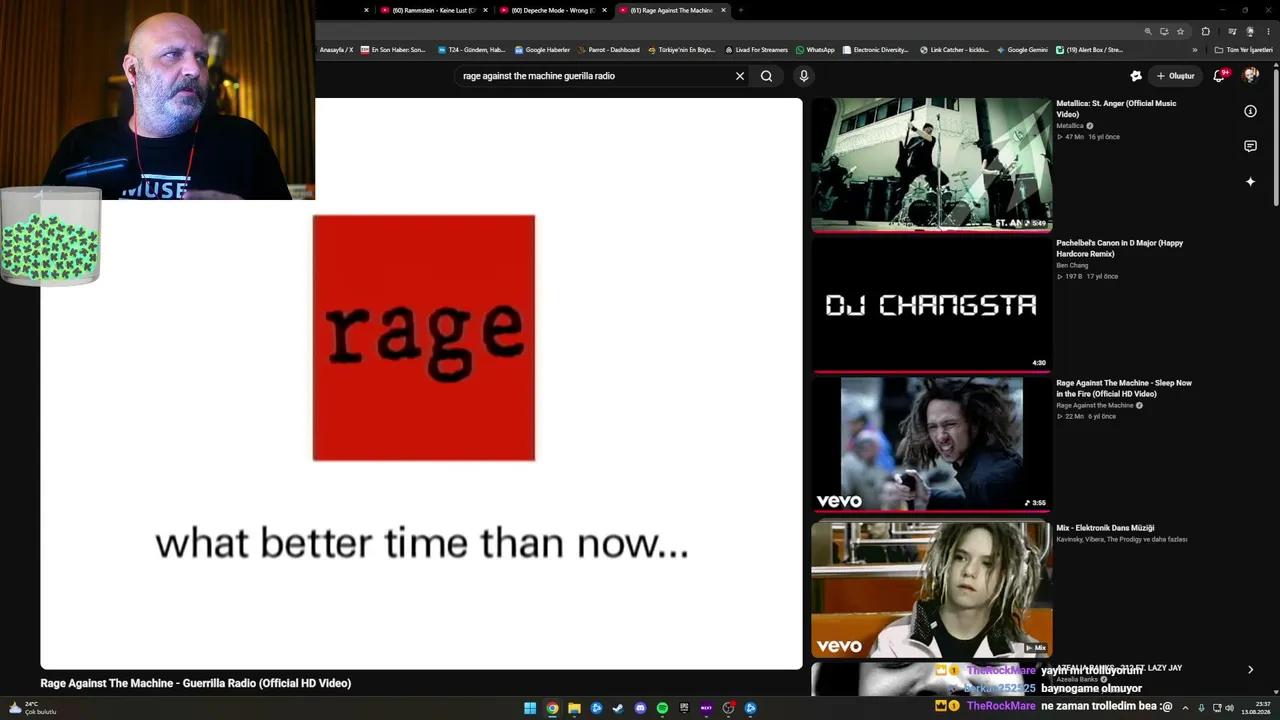Viewport: 1280px width, 720px height.
Task: Open the browser extensions puzzle icon
Action: (1206, 31)
